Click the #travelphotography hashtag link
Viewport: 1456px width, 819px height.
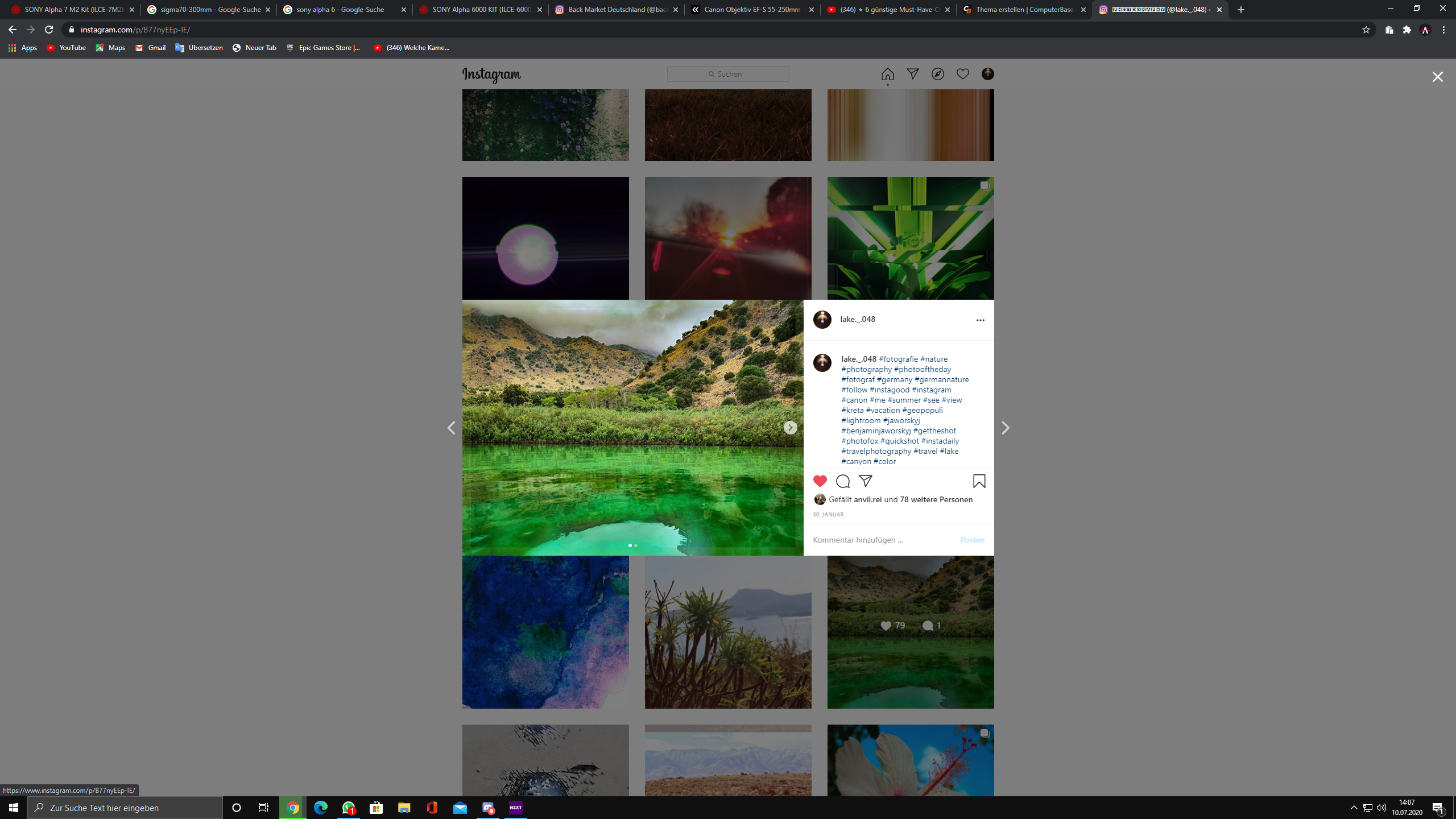(x=876, y=451)
